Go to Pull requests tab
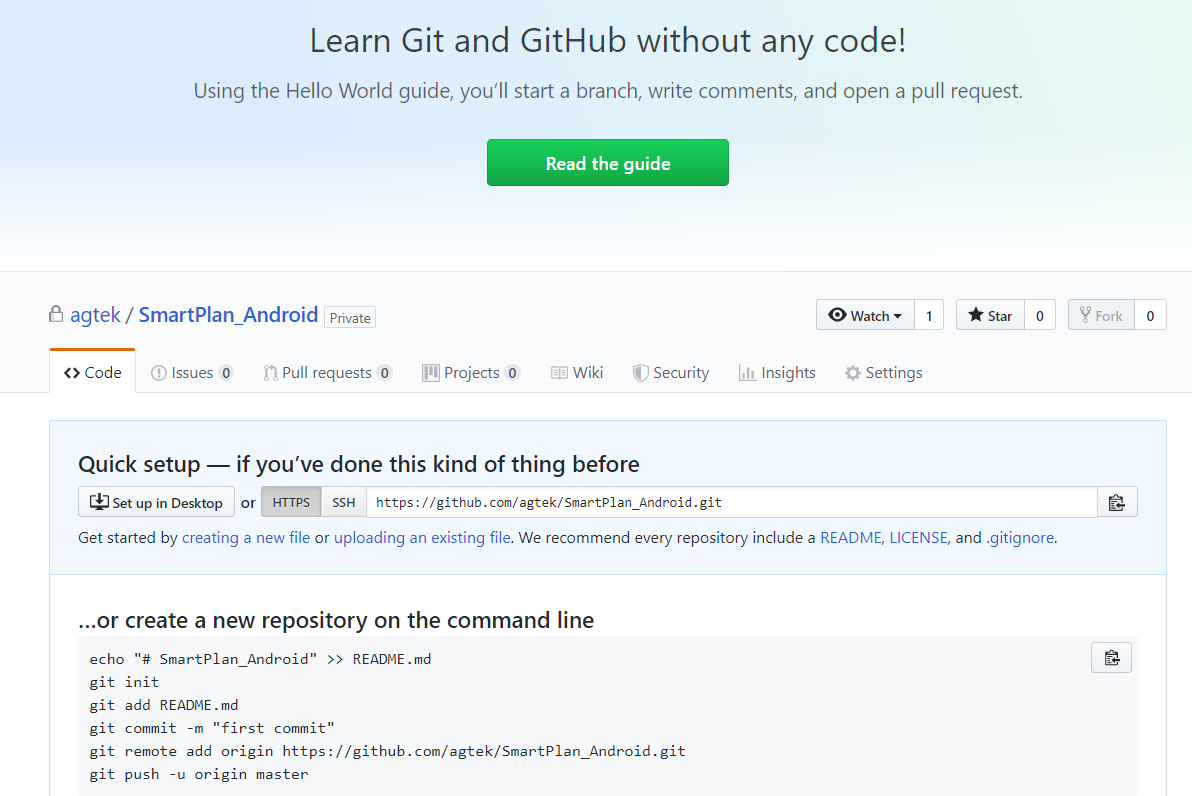The width and height of the screenshot is (1192, 796). tap(327, 373)
